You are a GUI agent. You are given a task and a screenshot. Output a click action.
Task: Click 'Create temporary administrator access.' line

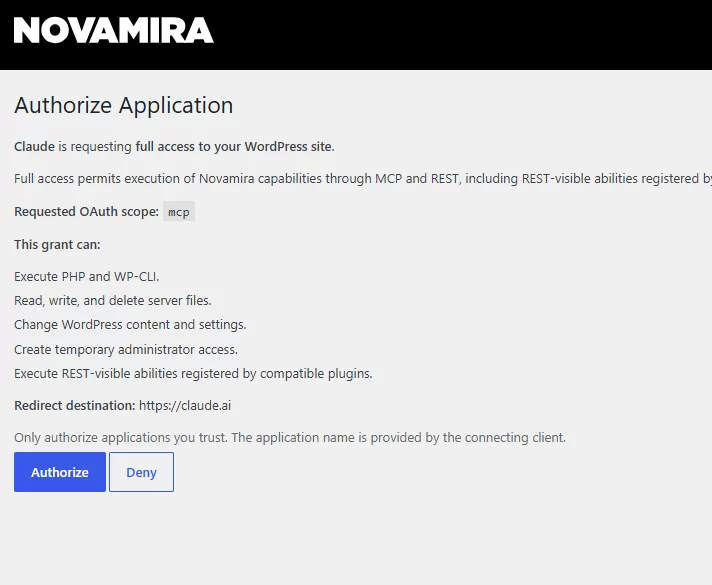pos(126,349)
